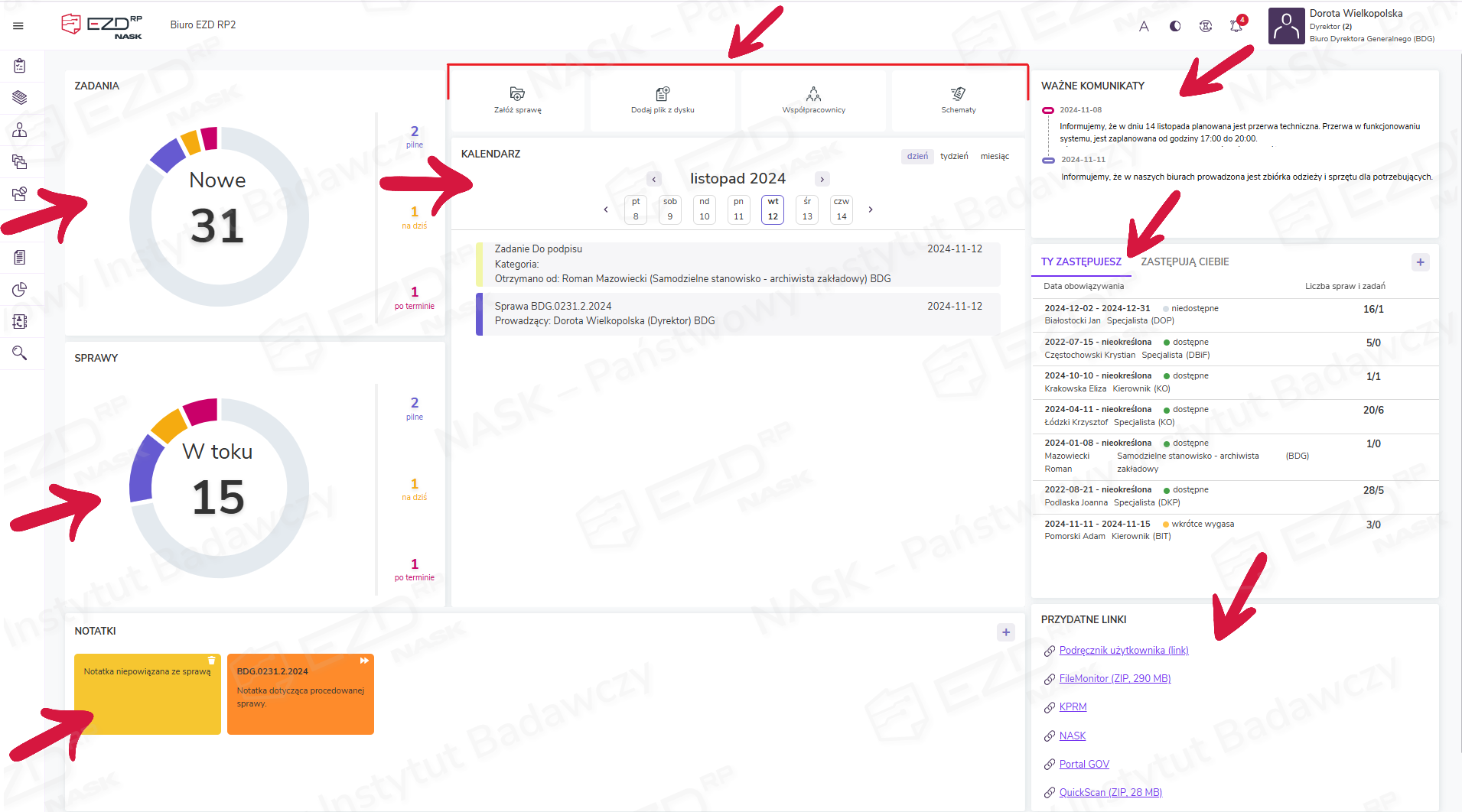This screenshot has height=812, width=1462.
Task: Click Dodaj plik z dysku icon
Action: coord(663,94)
